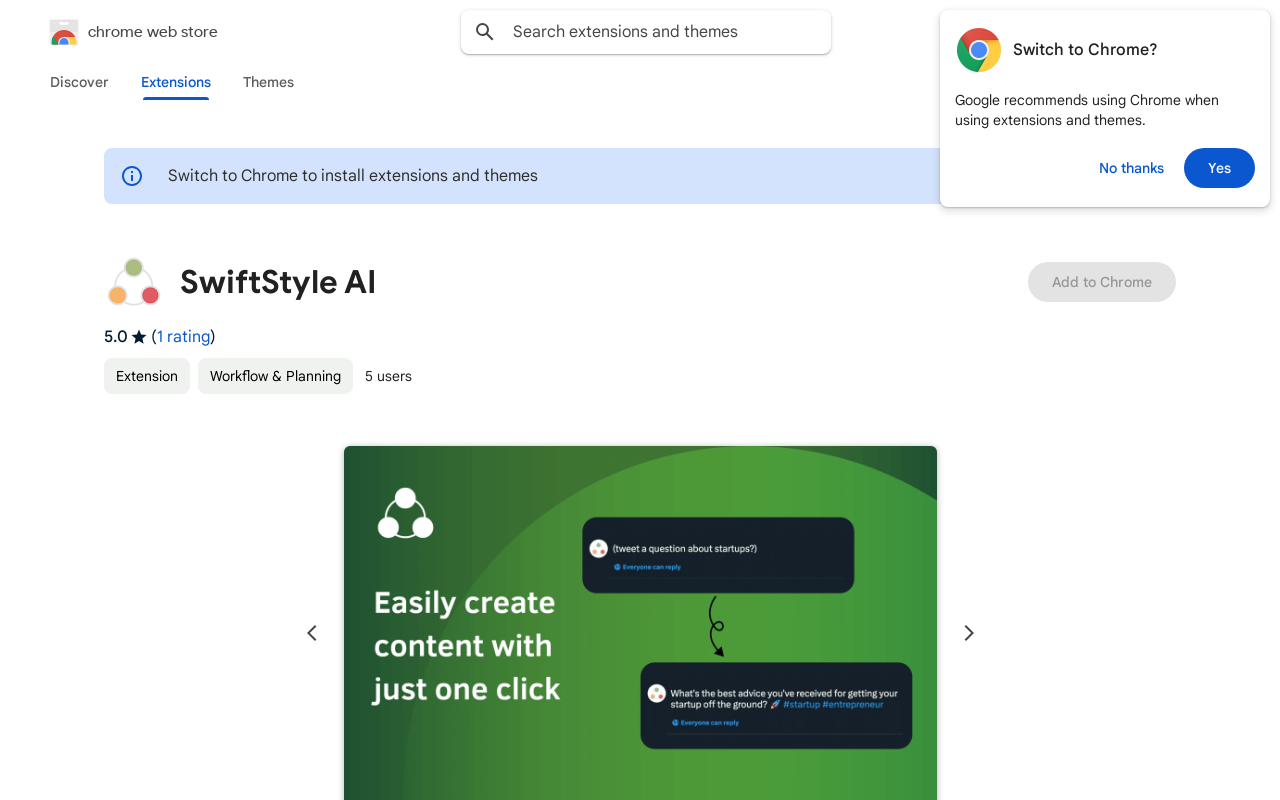
Task: Dismiss popup with No thanks
Action: pos(1131,168)
